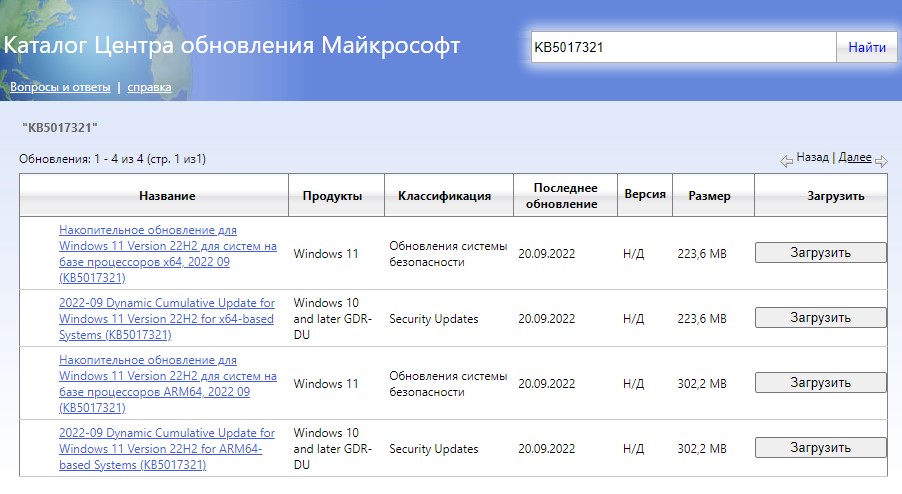Click the Обновления: 1 - 4 из 4 count text
Viewport: 902px width, 494px height.
pos(112,159)
